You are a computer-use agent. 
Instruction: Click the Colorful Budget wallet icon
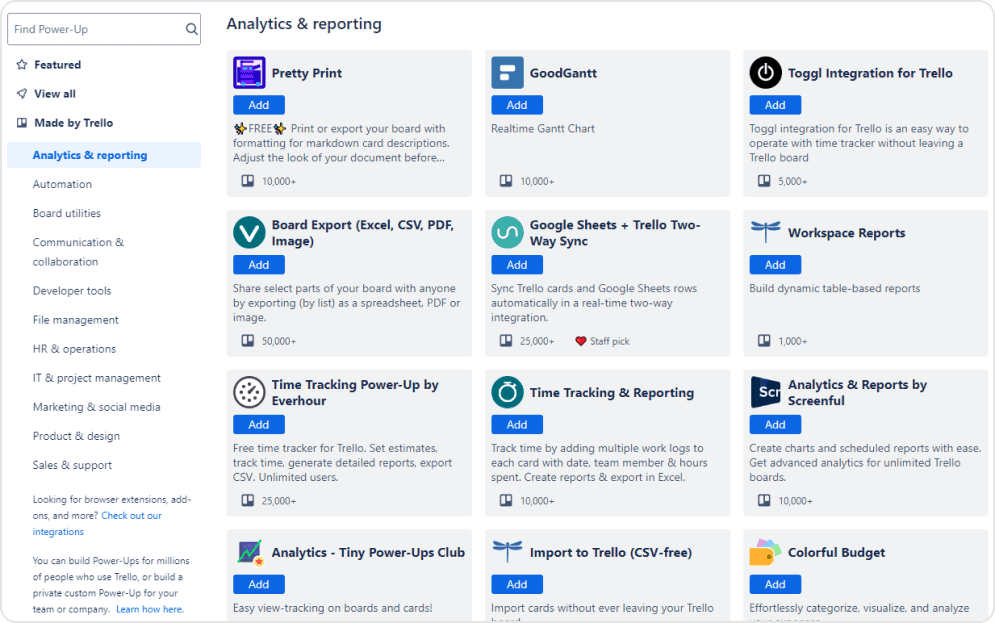pyautogui.click(x=765, y=552)
